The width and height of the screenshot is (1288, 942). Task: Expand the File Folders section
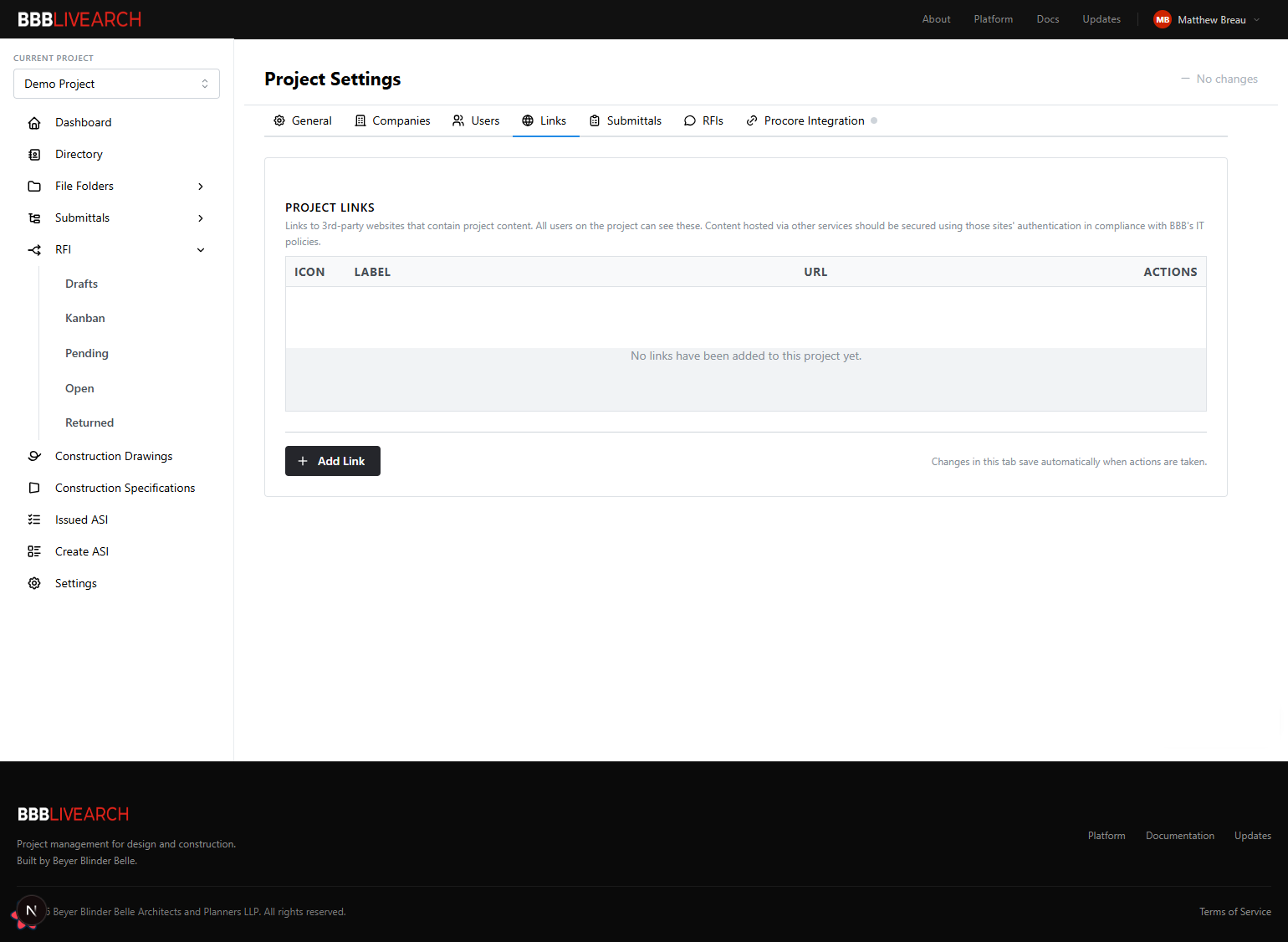[201, 187]
